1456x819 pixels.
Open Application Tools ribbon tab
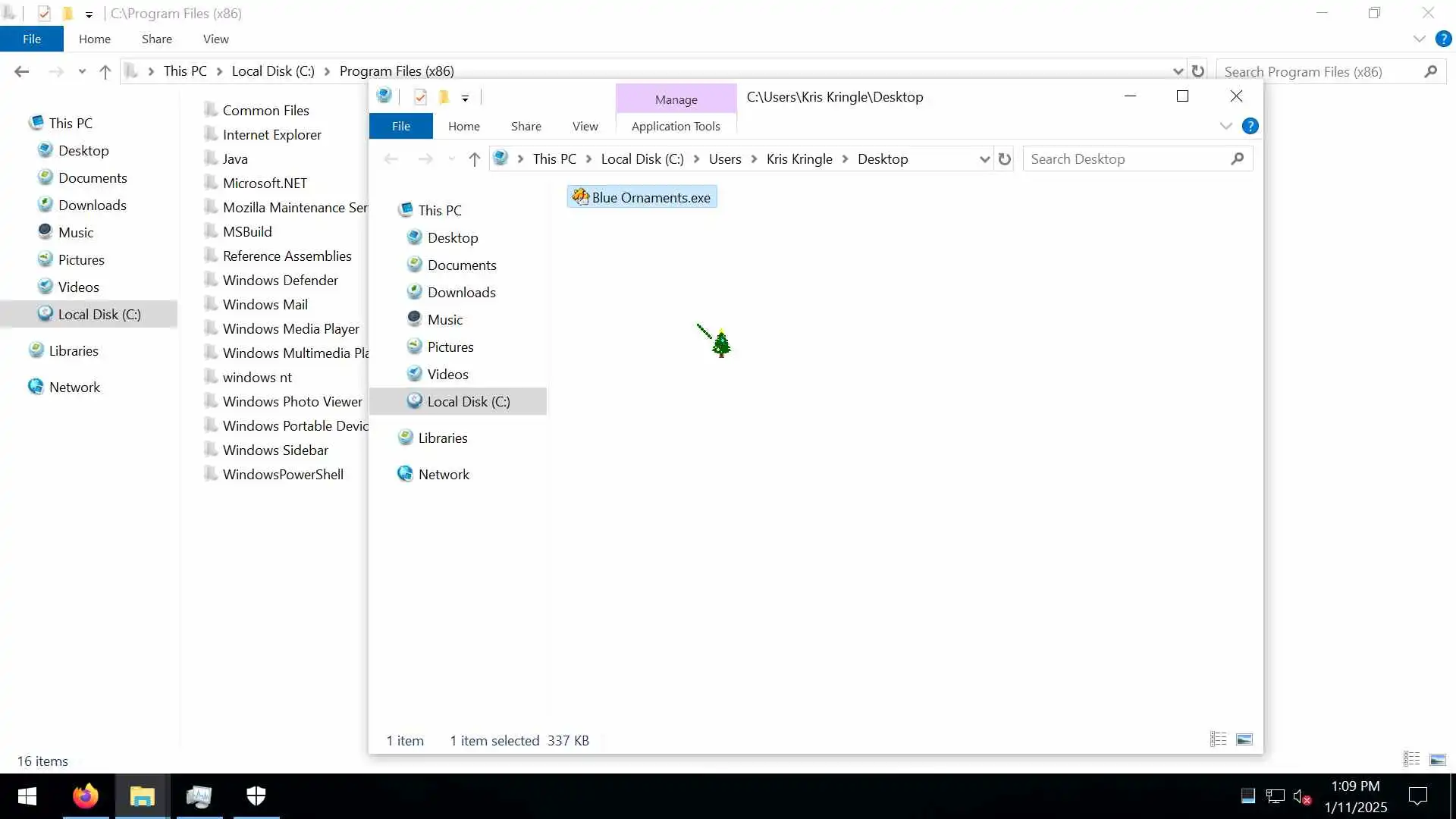tap(676, 127)
